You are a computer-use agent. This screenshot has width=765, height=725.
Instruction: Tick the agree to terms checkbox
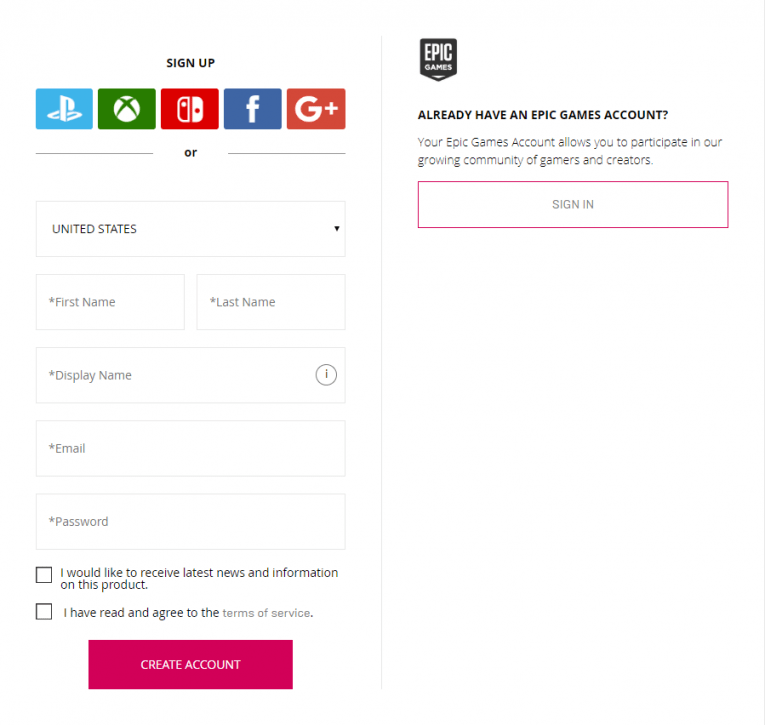tap(44, 612)
